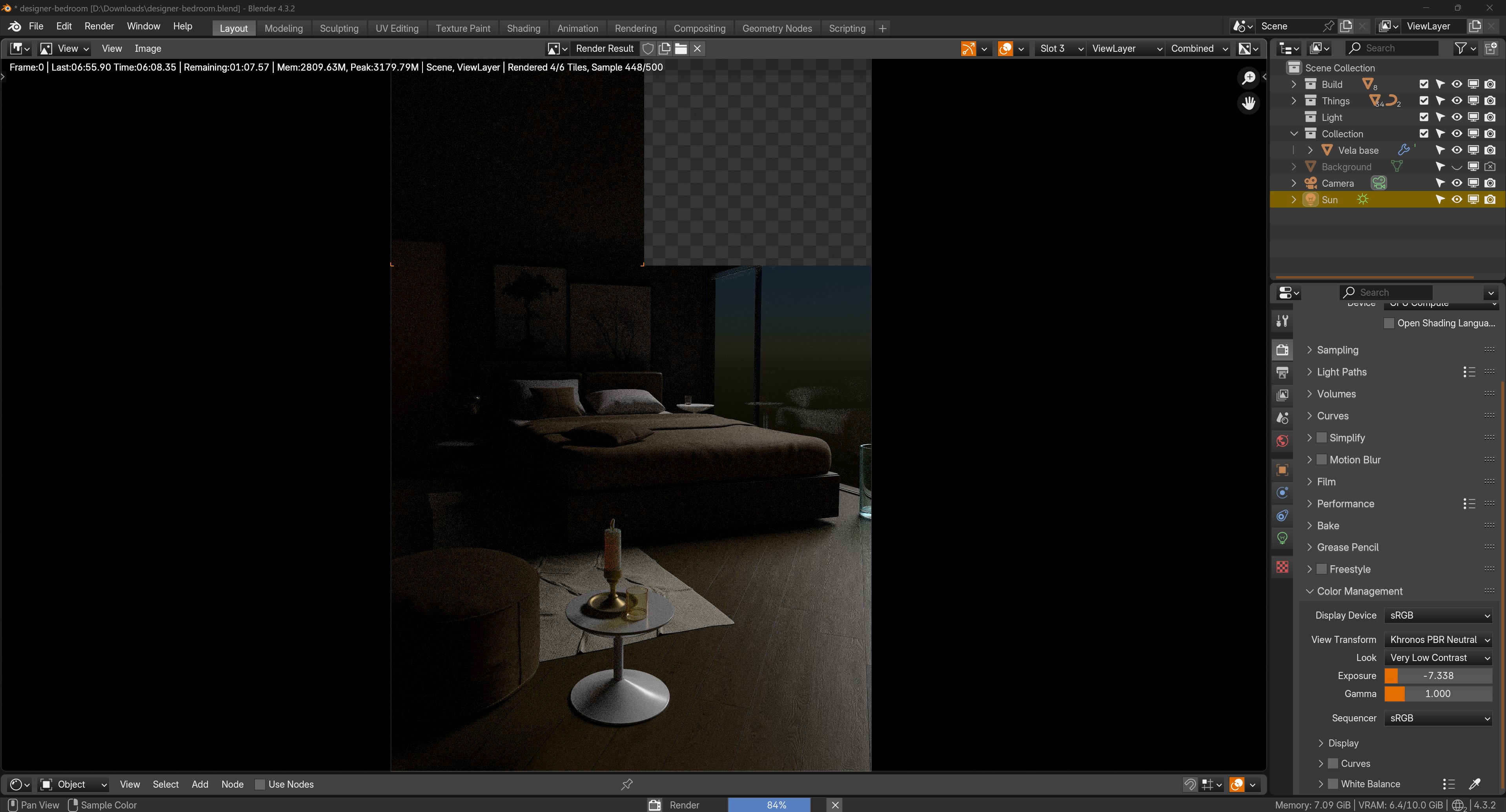The height and width of the screenshot is (812, 1506).
Task: Open the Render properties tab
Action: tap(1282, 350)
